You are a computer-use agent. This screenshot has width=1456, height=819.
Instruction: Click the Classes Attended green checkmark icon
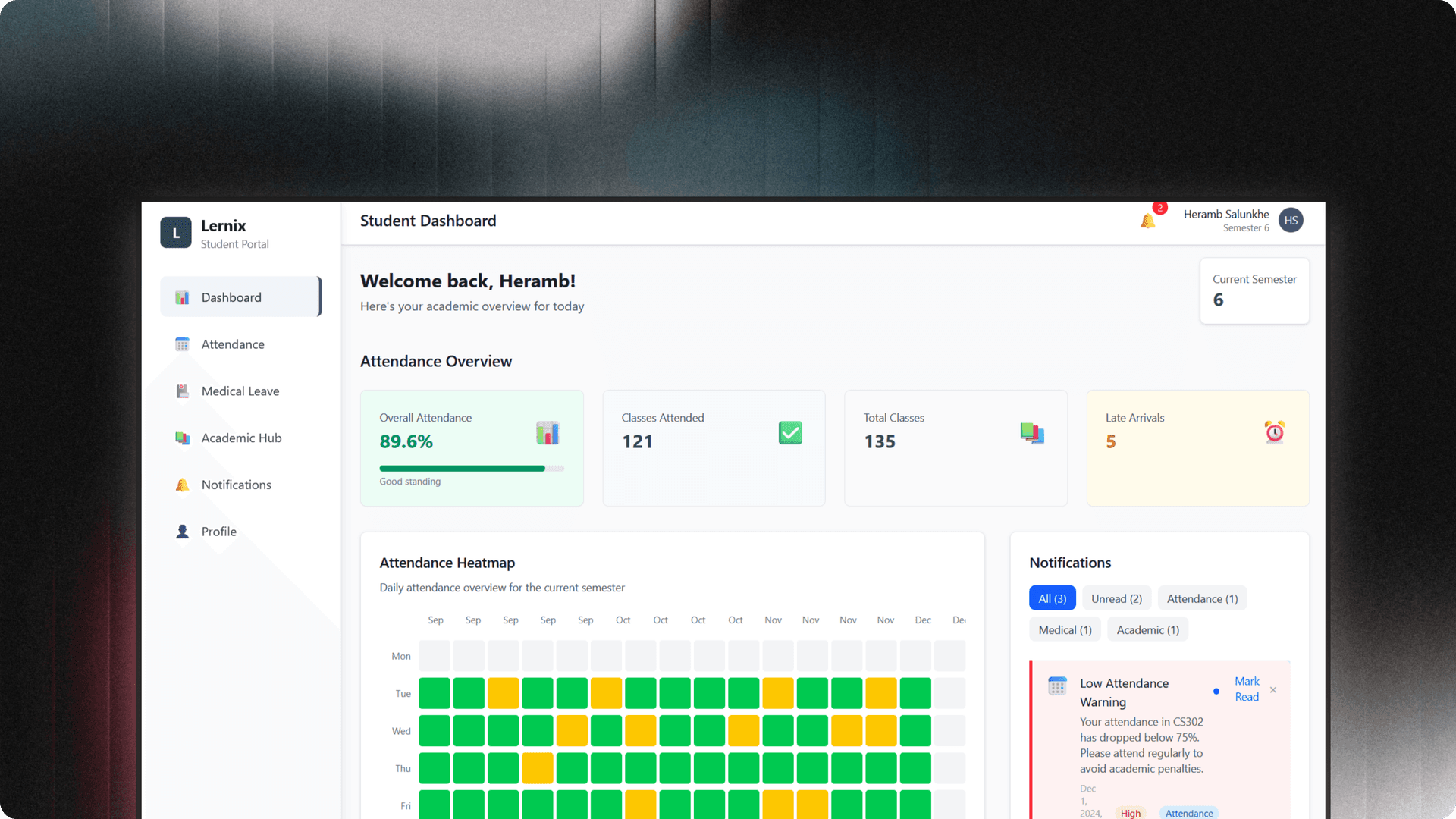click(790, 433)
